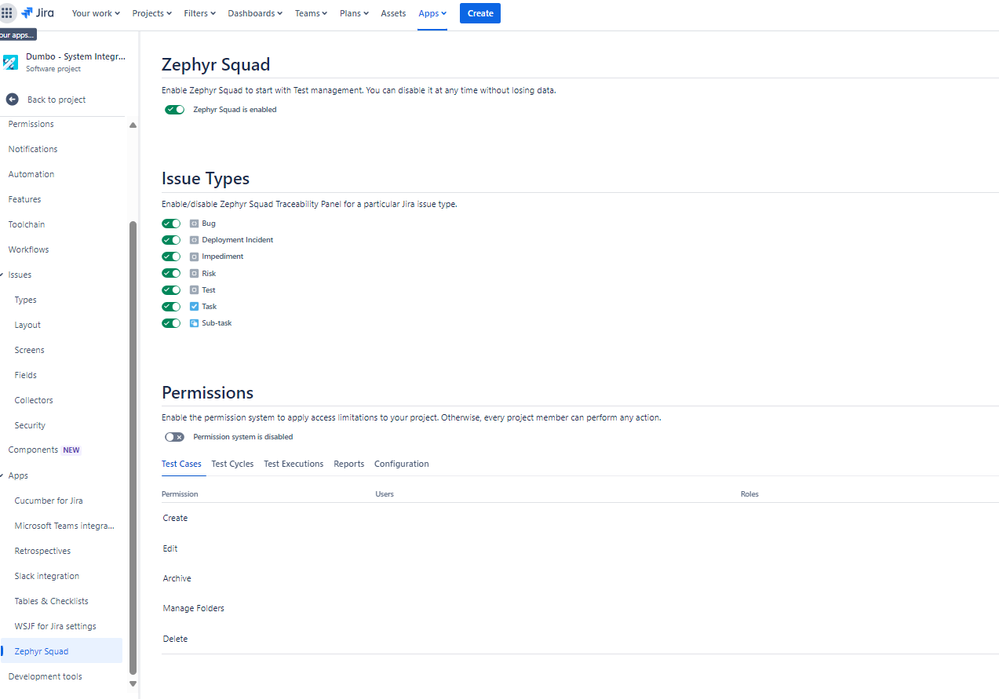Open Slack integration settings
The image size is (999, 699).
tap(47, 576)
